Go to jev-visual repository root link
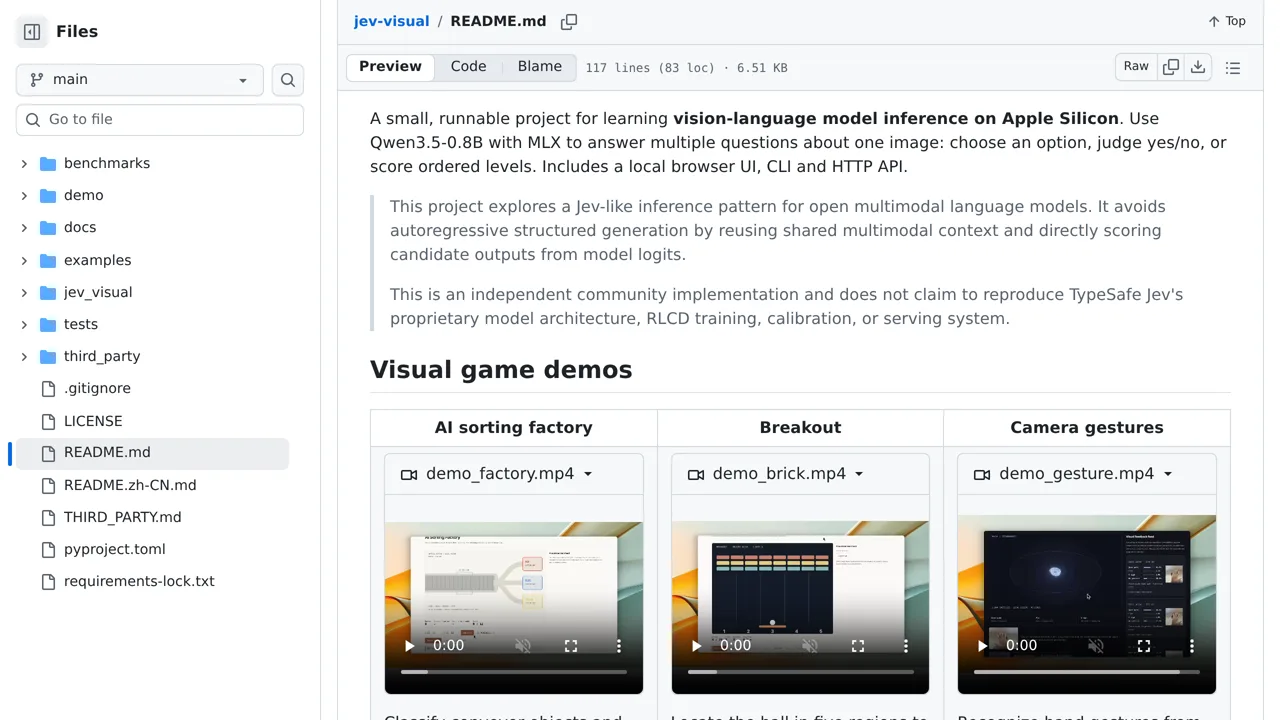1280x720 pixels. tap(391, 21)
